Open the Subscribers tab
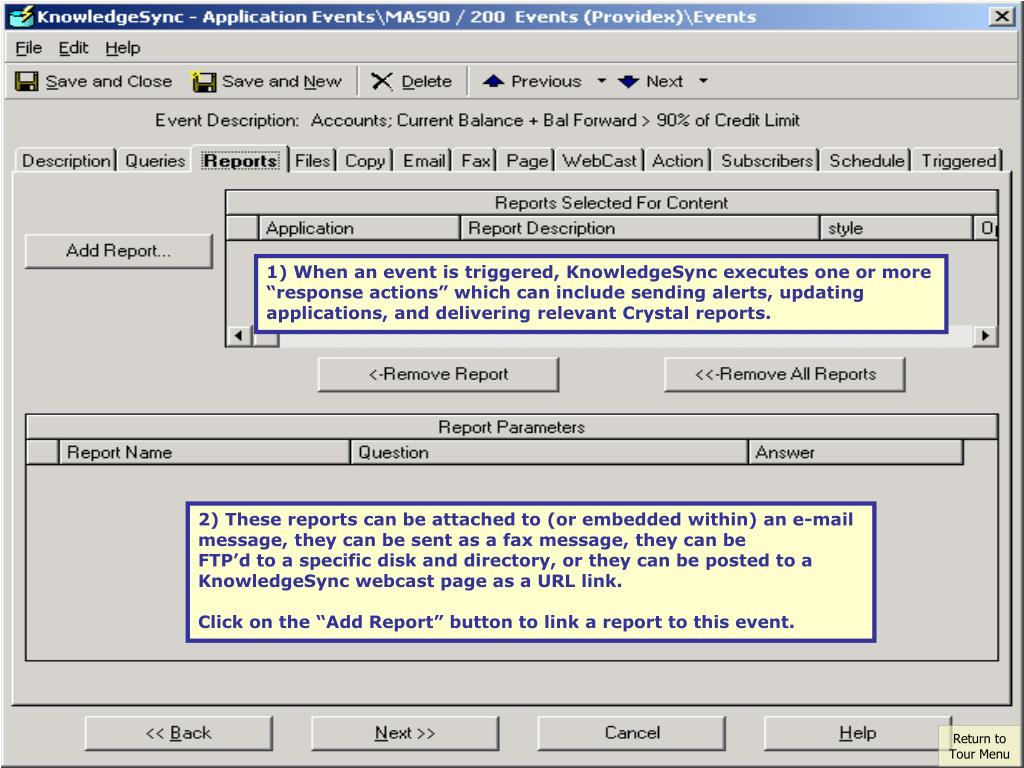This screenshot has height=768, width=1024. [767, 161]
